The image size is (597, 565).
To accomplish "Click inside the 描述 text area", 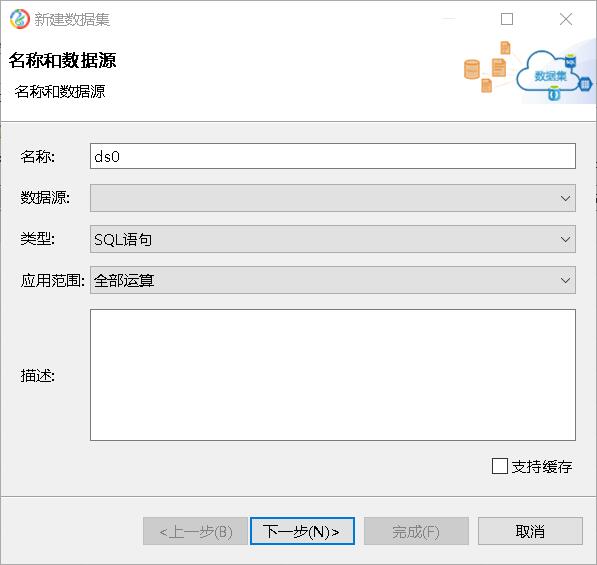I will pyautogui.click(x=333, y=375).
